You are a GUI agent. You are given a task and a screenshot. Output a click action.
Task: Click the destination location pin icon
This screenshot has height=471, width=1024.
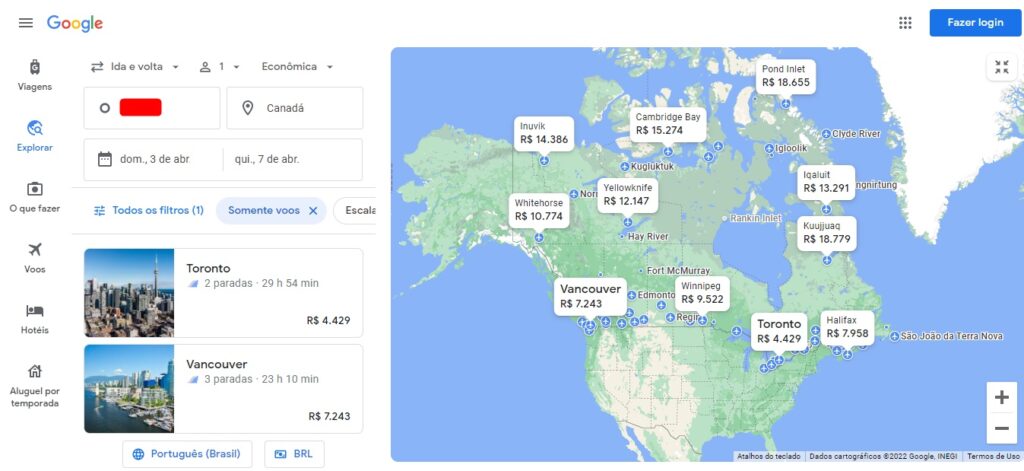tap(248, 108)
